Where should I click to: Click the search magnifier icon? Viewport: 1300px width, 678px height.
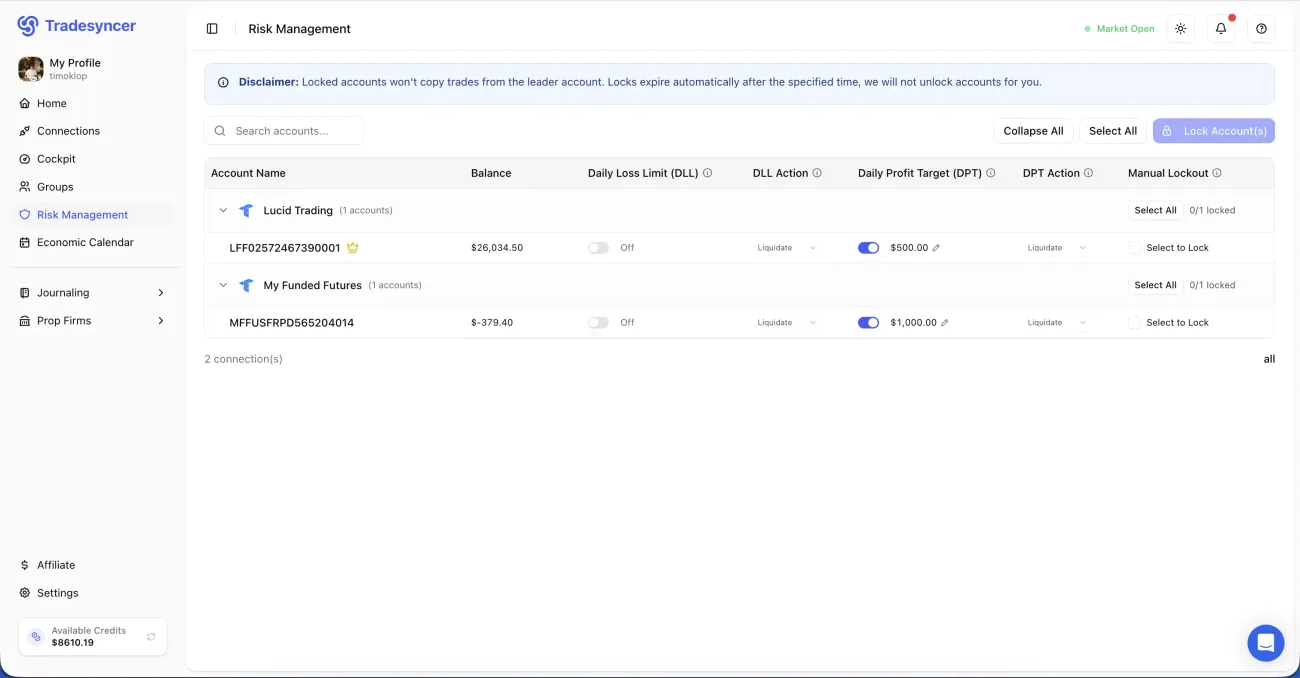tap(220, 131)
